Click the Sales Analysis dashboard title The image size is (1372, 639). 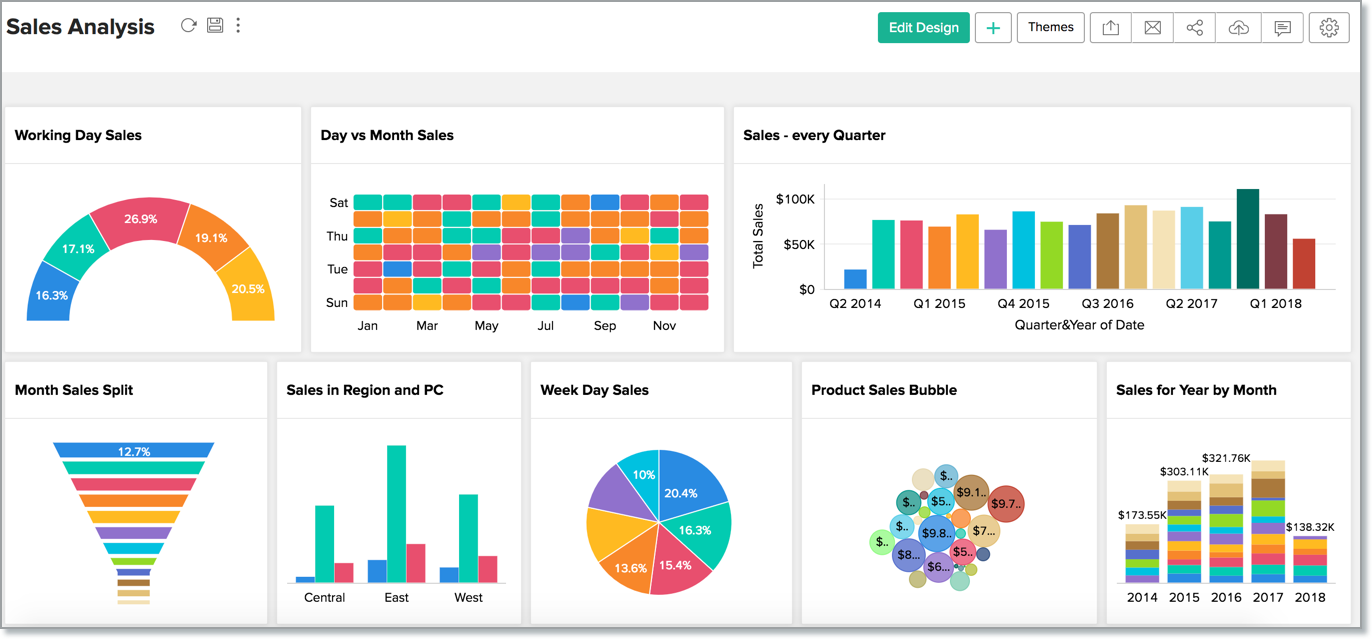(80, 27)
